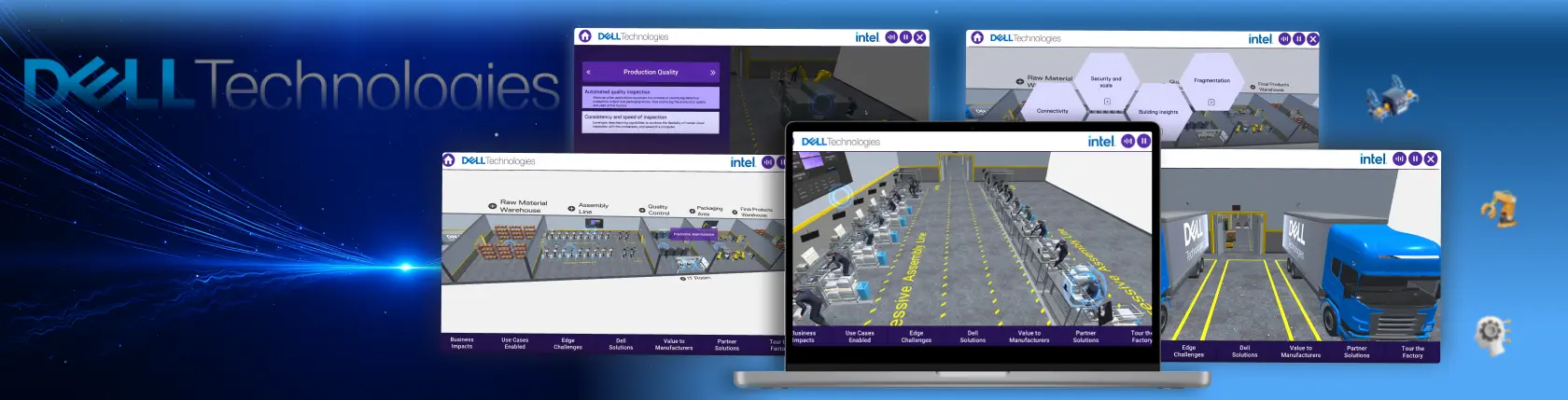Open Edge Challenges in truck scene window
The height and width of the screenshot is (400, 1568).
click(x=1188, y=352)
